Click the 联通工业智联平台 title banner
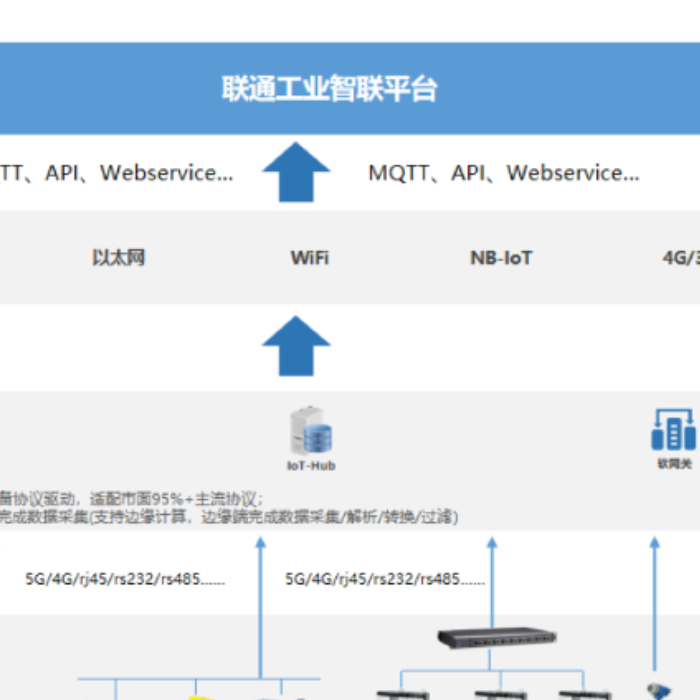The image size is (700, 700). click(330, 88)
